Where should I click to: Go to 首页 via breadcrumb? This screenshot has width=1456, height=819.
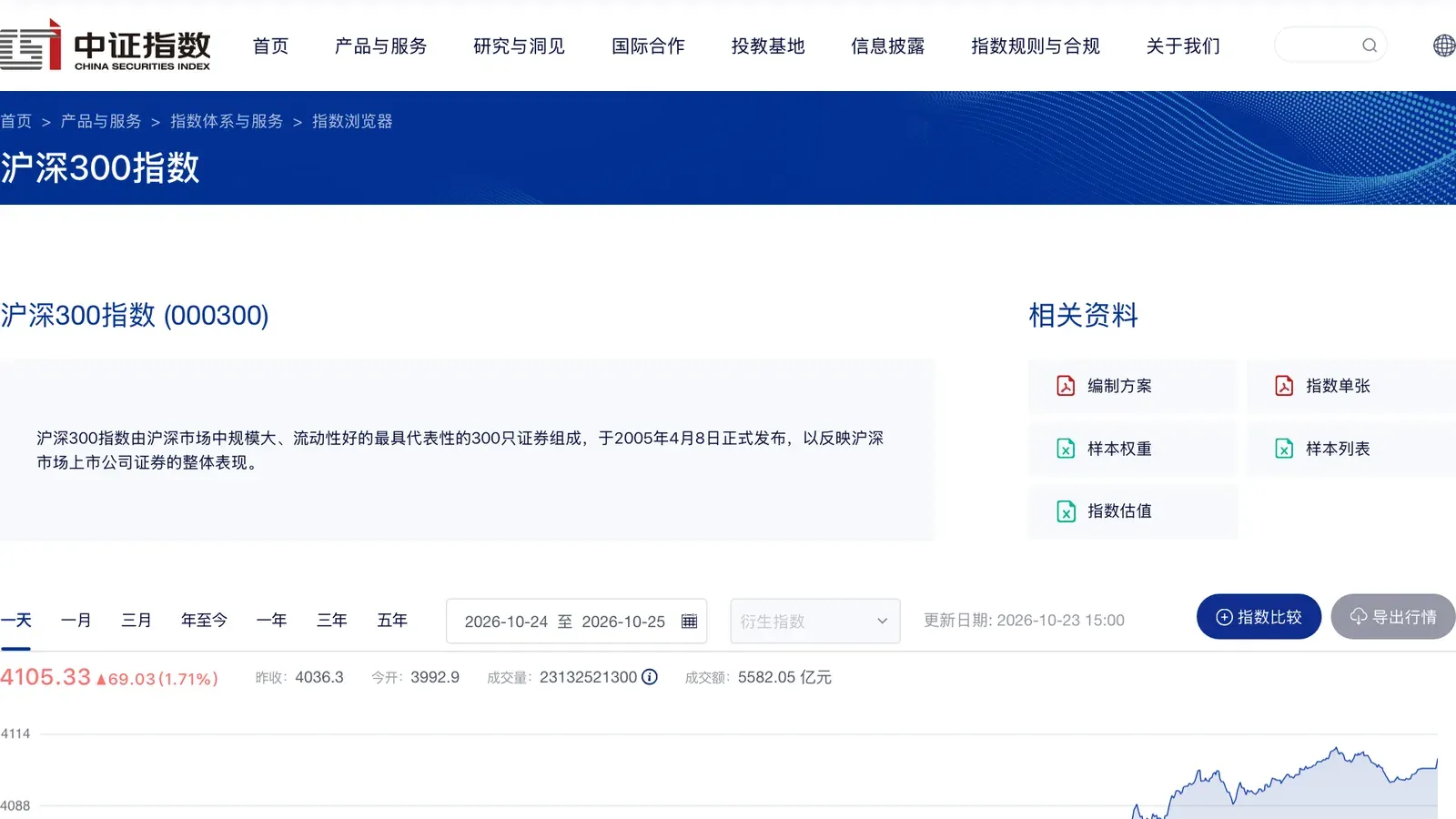click(15, 121)
